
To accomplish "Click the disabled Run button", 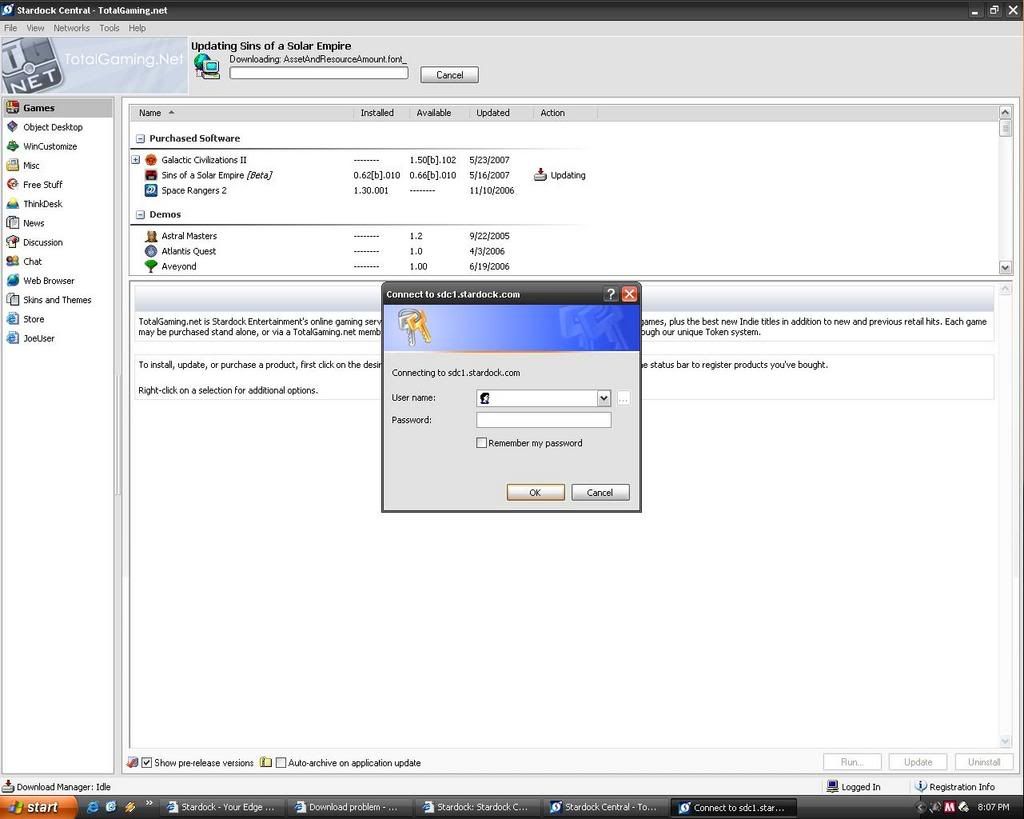I will 852,762.
